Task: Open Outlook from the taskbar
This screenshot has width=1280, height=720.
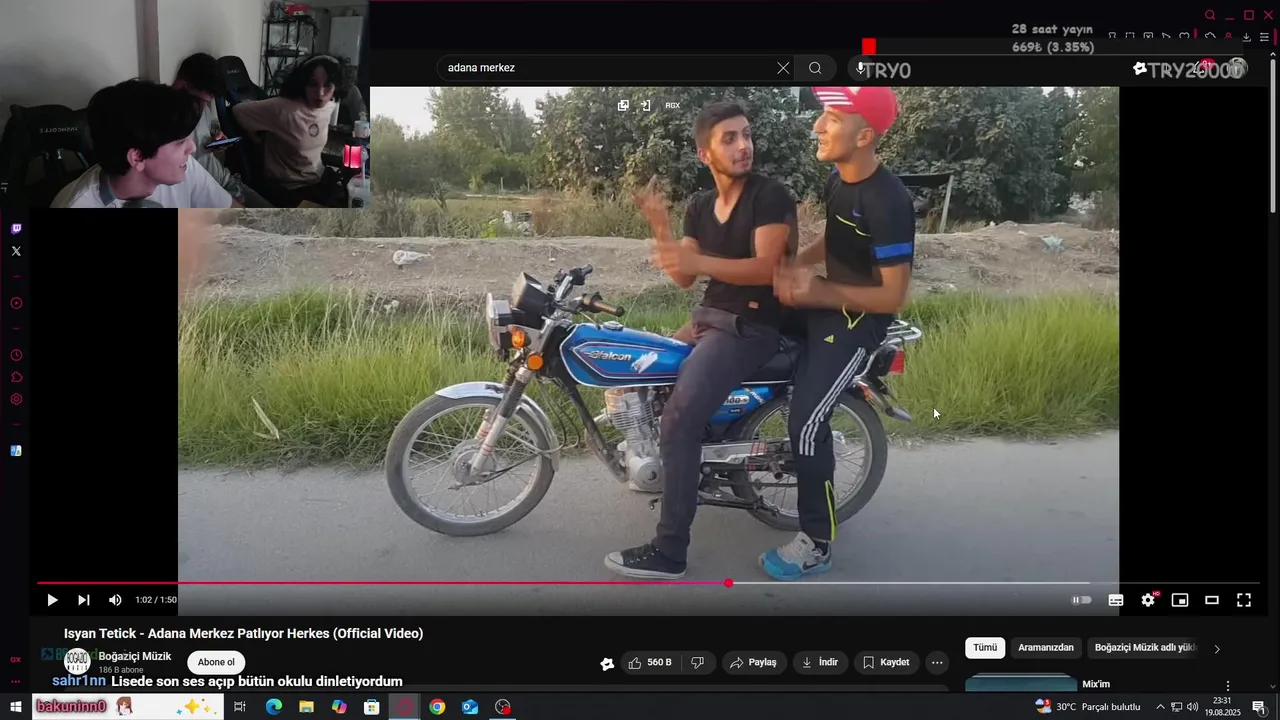Action: coord(470,707)
